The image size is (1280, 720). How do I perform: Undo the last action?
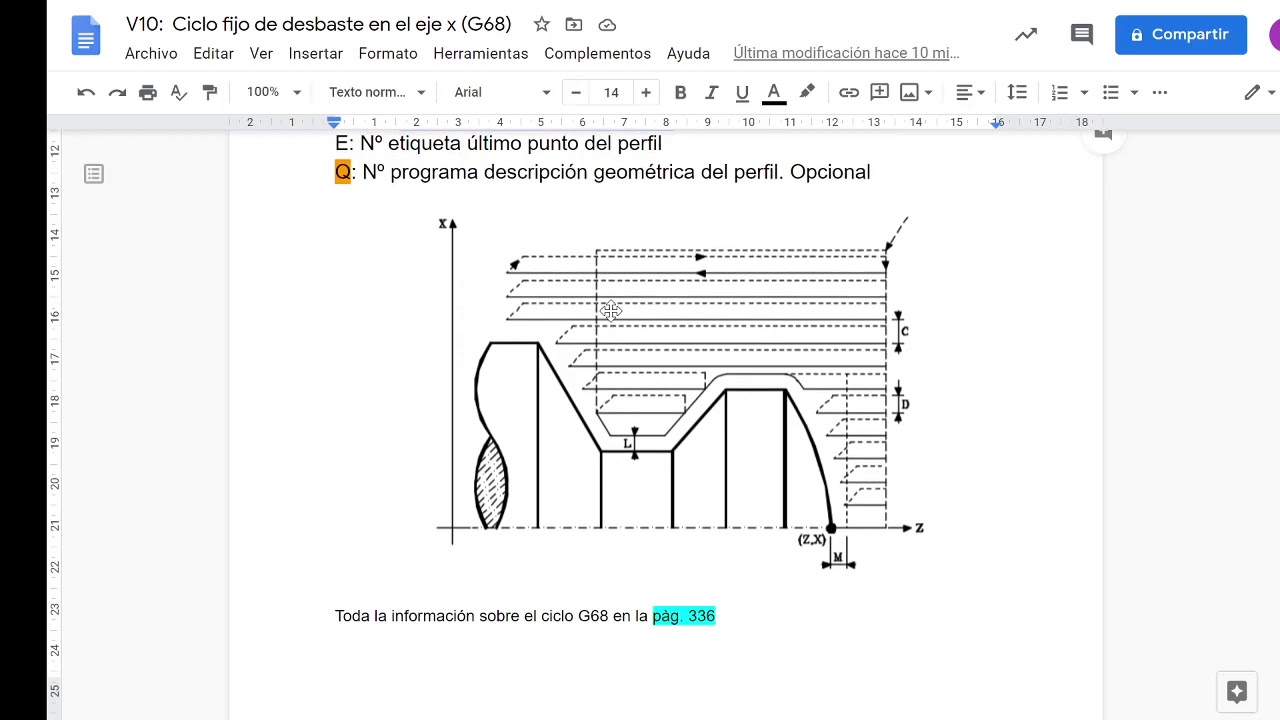coord(86,92)
